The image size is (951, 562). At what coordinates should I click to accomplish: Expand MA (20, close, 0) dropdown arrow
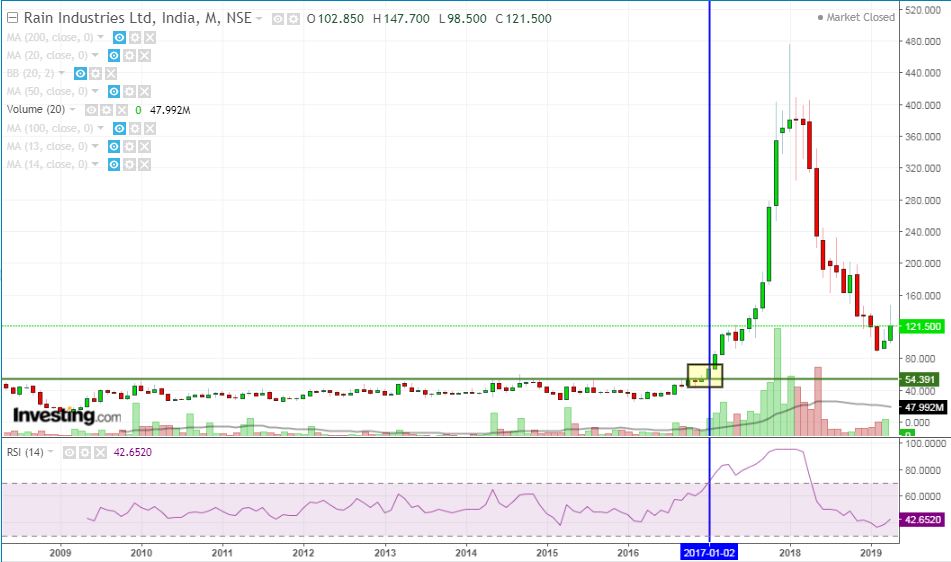(x=95, y=56)
